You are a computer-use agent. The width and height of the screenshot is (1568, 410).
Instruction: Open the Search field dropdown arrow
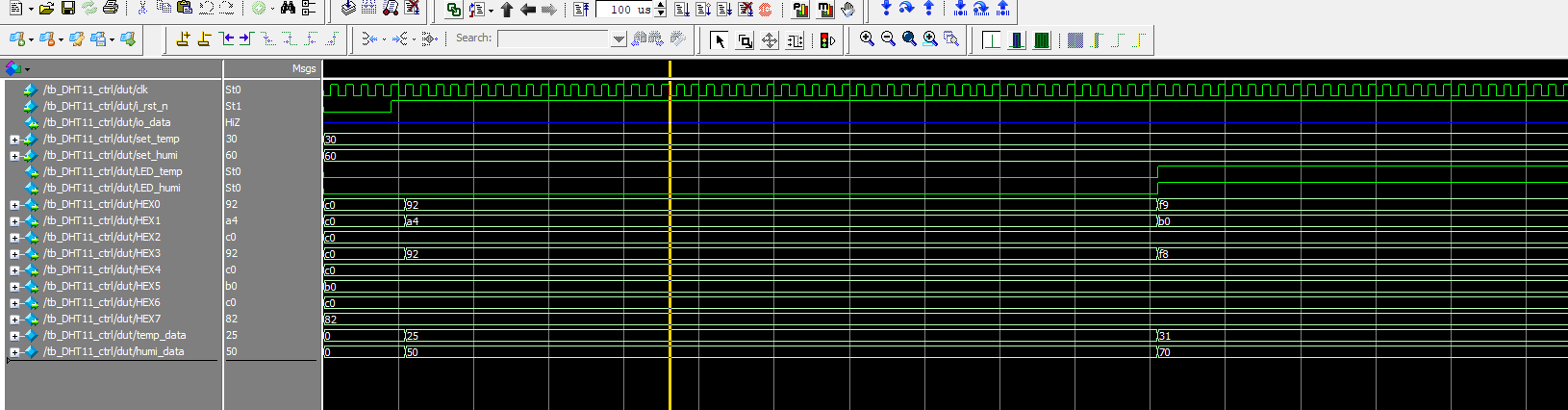click(619, 38)
